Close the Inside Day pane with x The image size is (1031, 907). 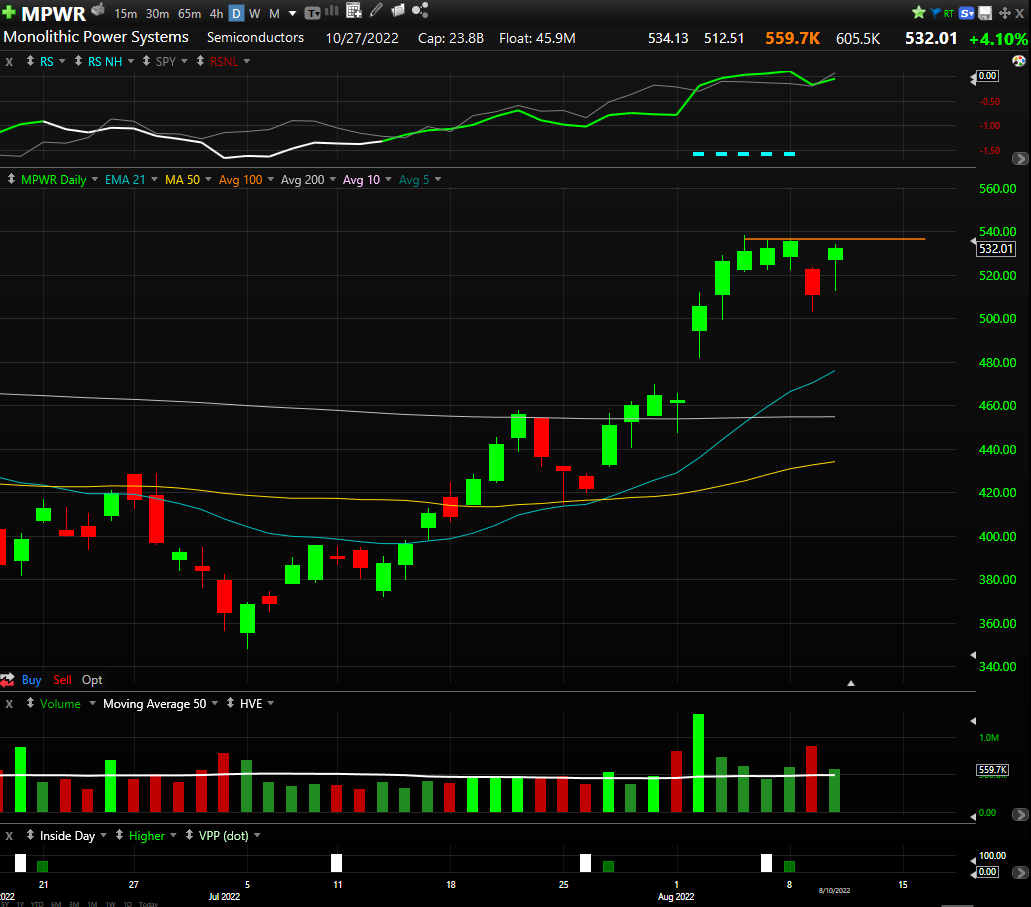coord(9,836)
